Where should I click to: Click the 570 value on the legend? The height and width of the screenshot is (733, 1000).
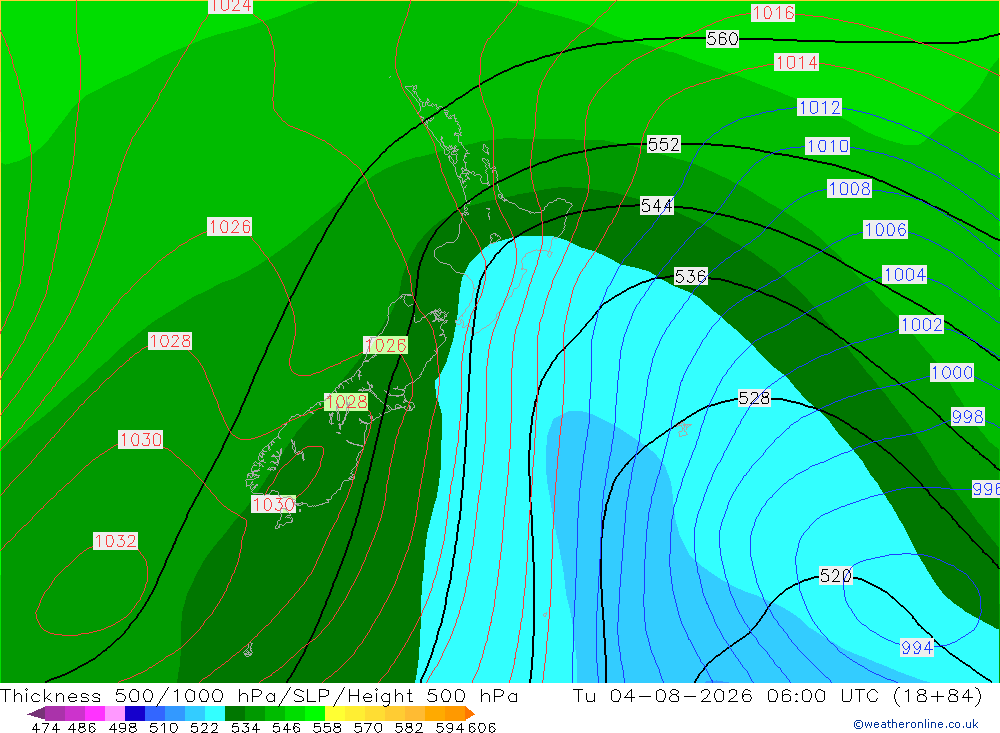368,727
